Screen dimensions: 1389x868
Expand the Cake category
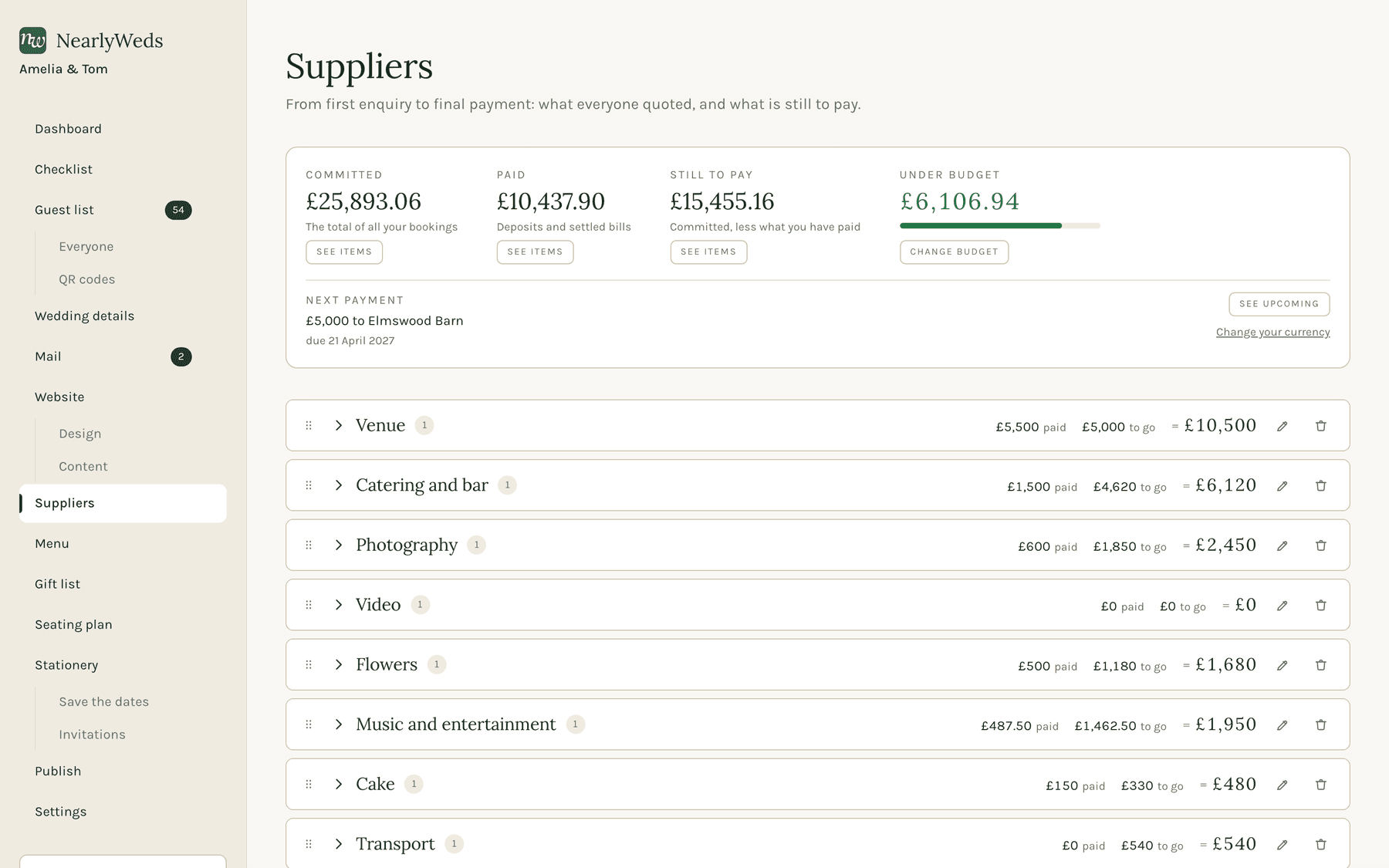click(338, 784)
